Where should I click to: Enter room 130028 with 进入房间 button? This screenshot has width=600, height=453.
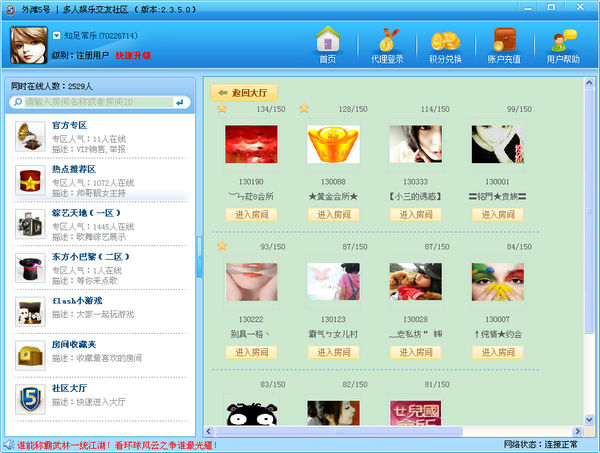(416, 352)
